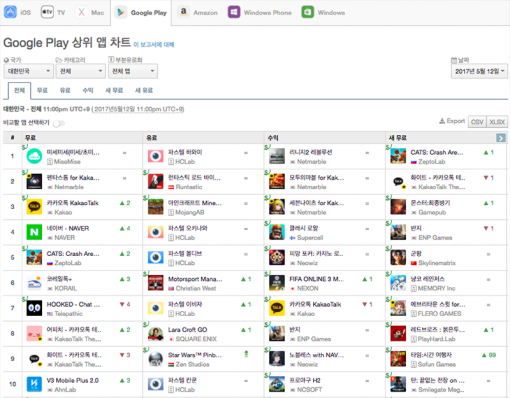Select the 새 유료 chart sub-tab
The height and width of the screenshot is (398, 510).
[x=144, y=90]
